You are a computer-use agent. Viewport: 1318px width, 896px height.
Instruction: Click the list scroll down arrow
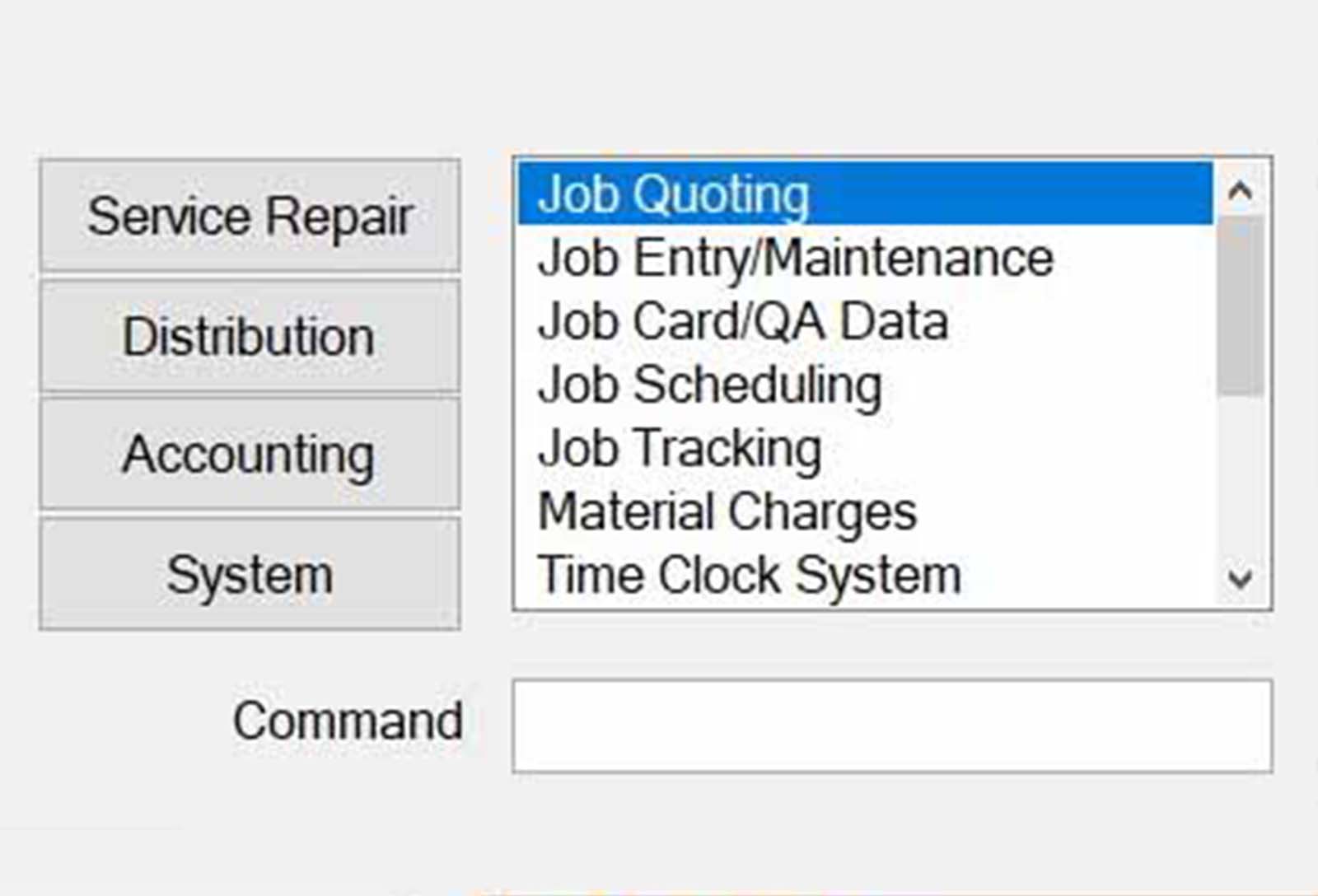(1240, 578)
